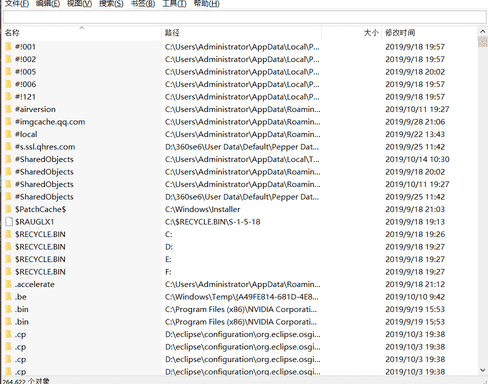The height and width of the screenshot is (384, 488).
Task: Select the file name $RAUGLX1
Action: (34, 222)
